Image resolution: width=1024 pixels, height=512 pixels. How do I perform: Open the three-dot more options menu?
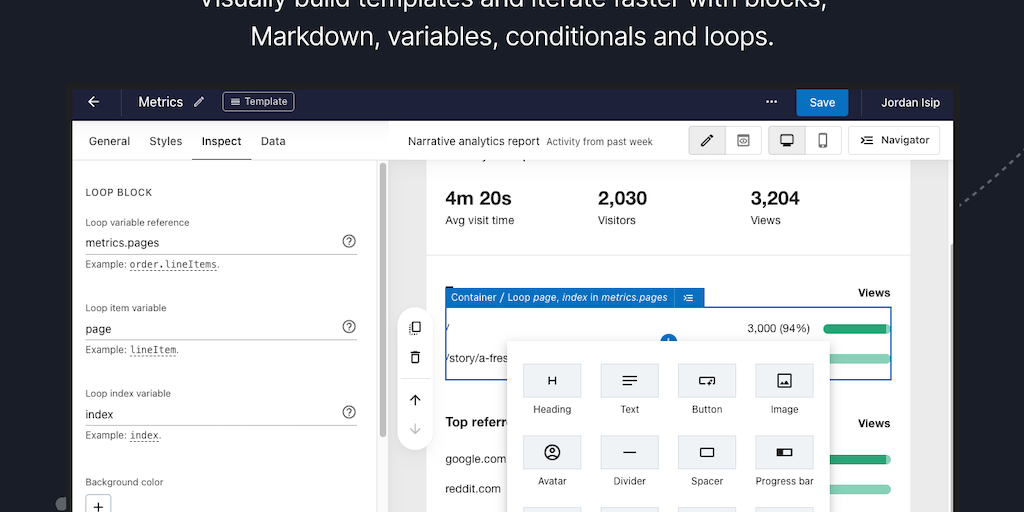pyautogui.click(x=771, y=102)
